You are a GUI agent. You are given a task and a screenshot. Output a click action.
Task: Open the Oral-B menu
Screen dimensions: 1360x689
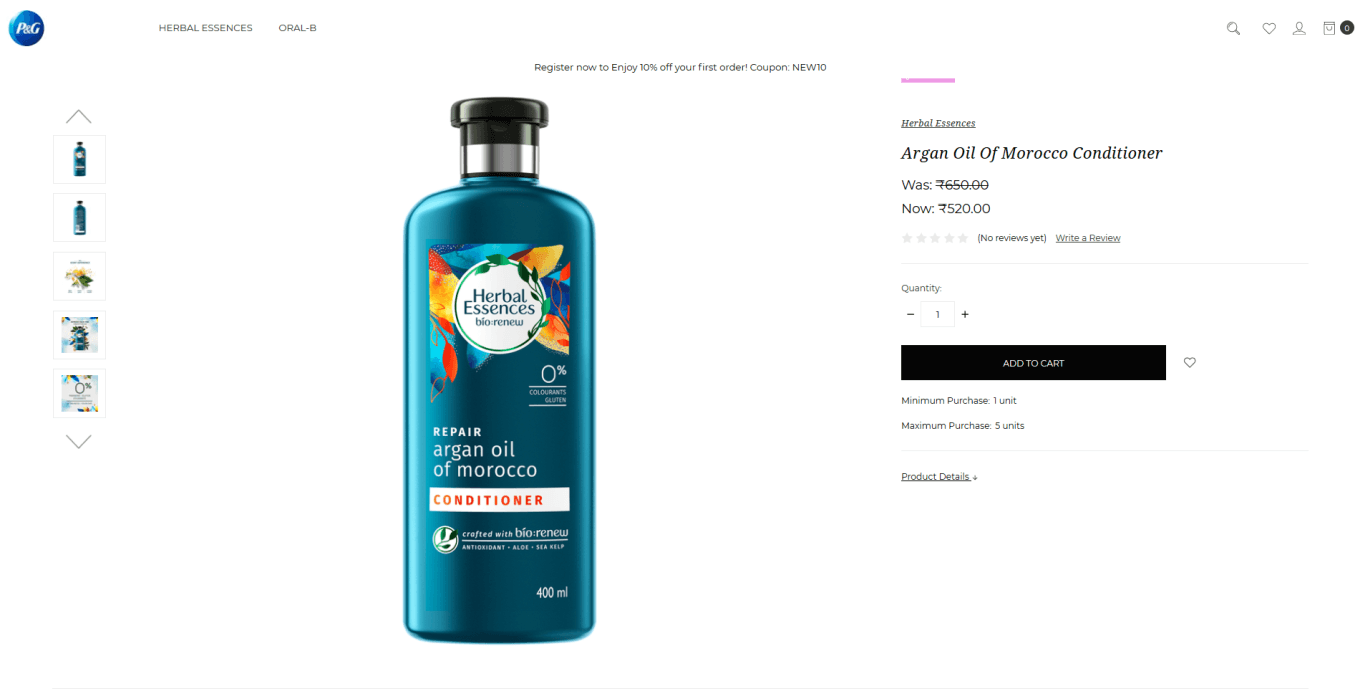[297, 28]
